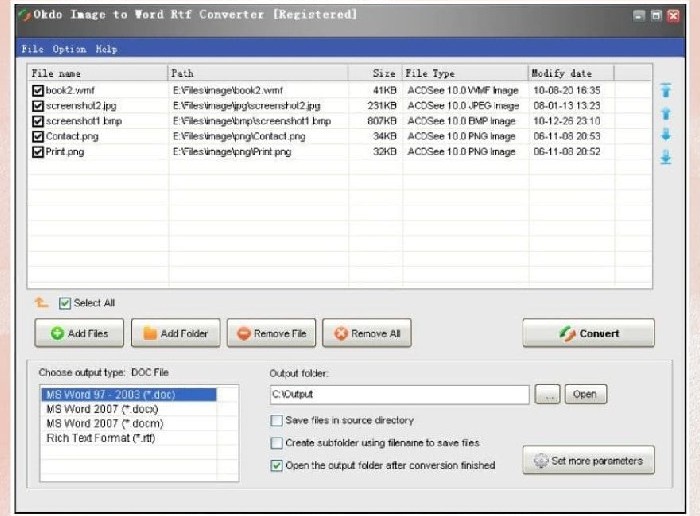Enable Save files in source directory

[276, 420]
